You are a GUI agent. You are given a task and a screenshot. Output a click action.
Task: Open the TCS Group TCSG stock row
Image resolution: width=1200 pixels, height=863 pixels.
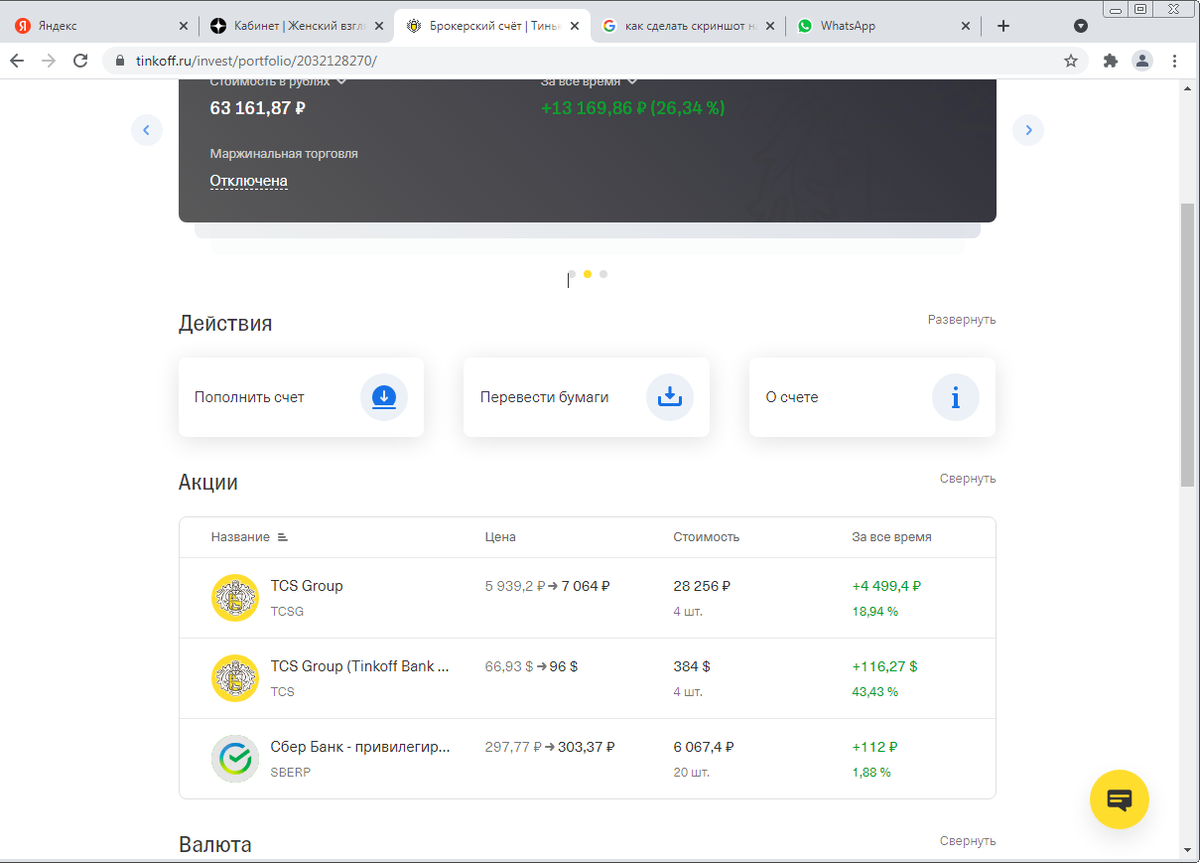pyautogui.click(x=587, y=598)
